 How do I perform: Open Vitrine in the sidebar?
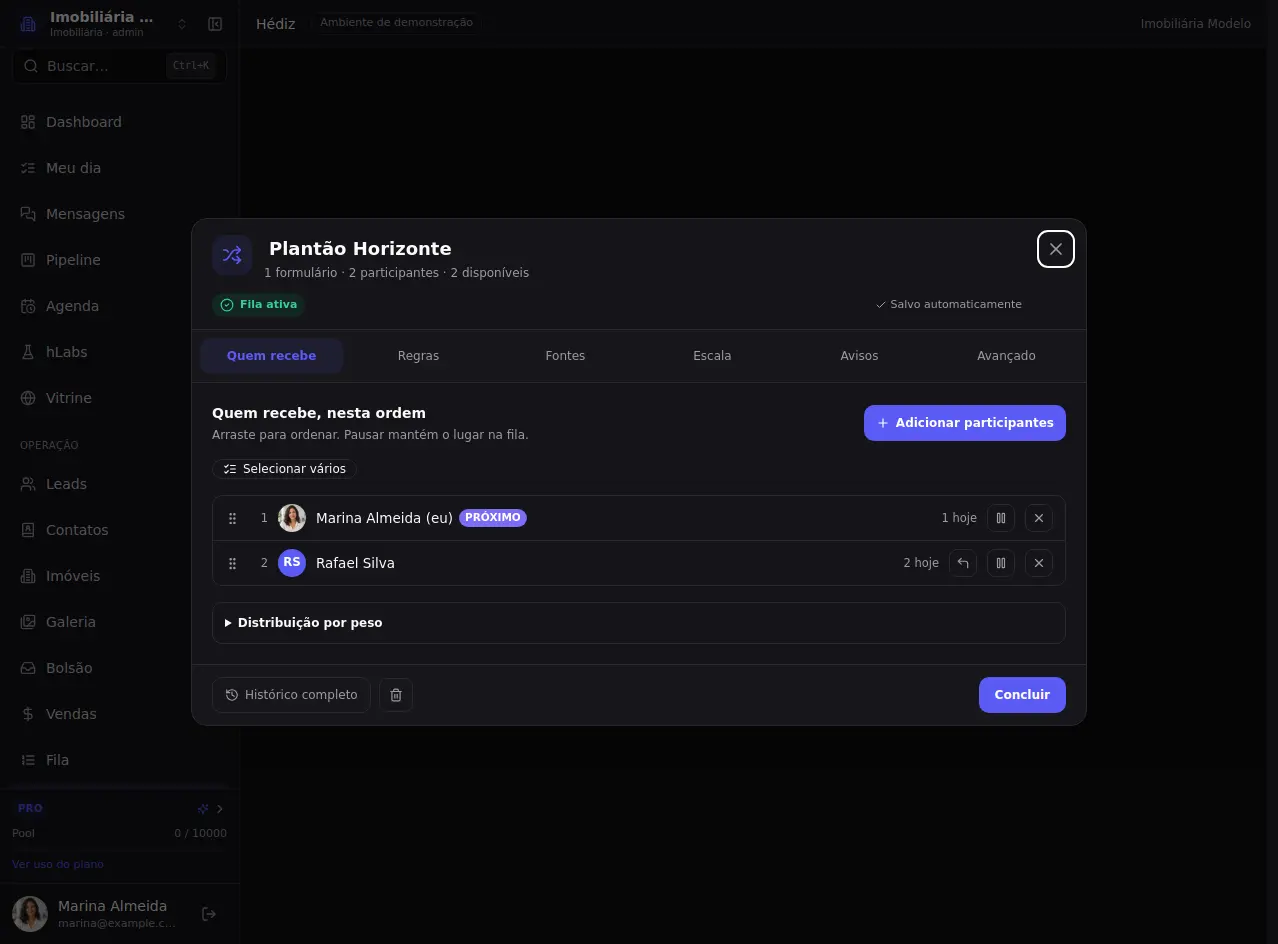[x=119, y=398]
